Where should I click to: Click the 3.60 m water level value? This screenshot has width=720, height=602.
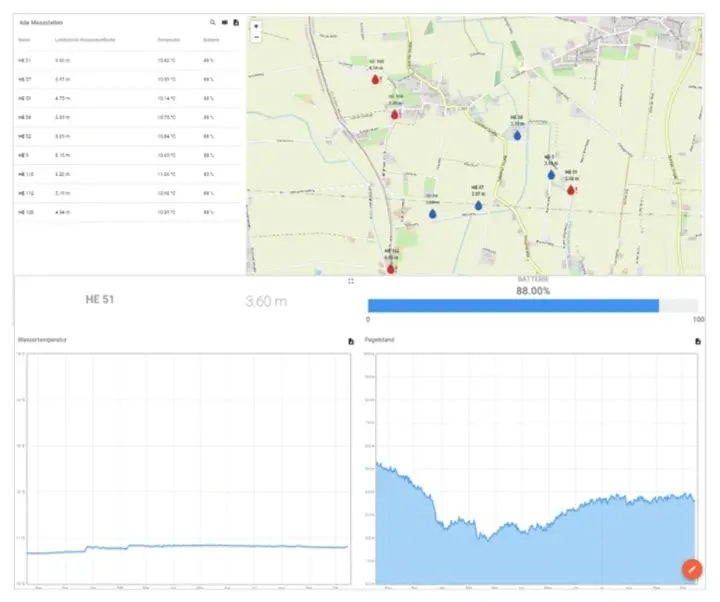pos(266,301)
